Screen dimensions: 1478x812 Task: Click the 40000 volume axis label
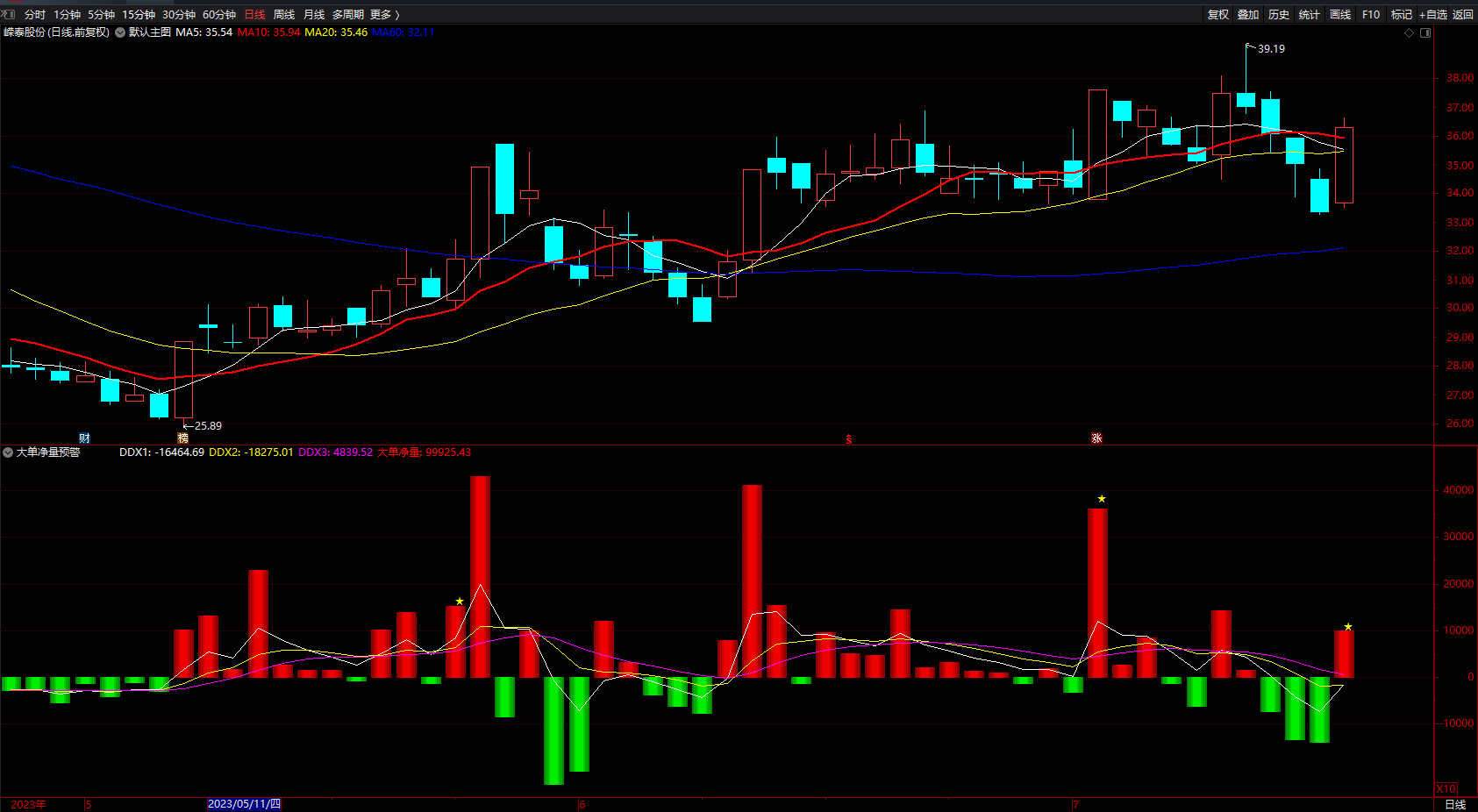pos(1458,490)
